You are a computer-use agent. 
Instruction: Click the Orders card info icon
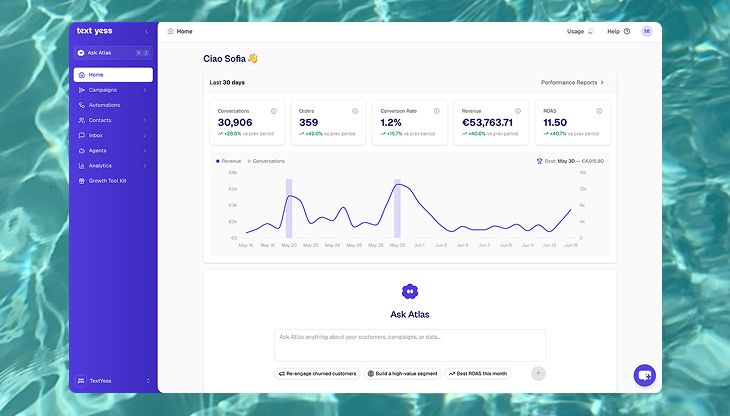tap(355, 111)
